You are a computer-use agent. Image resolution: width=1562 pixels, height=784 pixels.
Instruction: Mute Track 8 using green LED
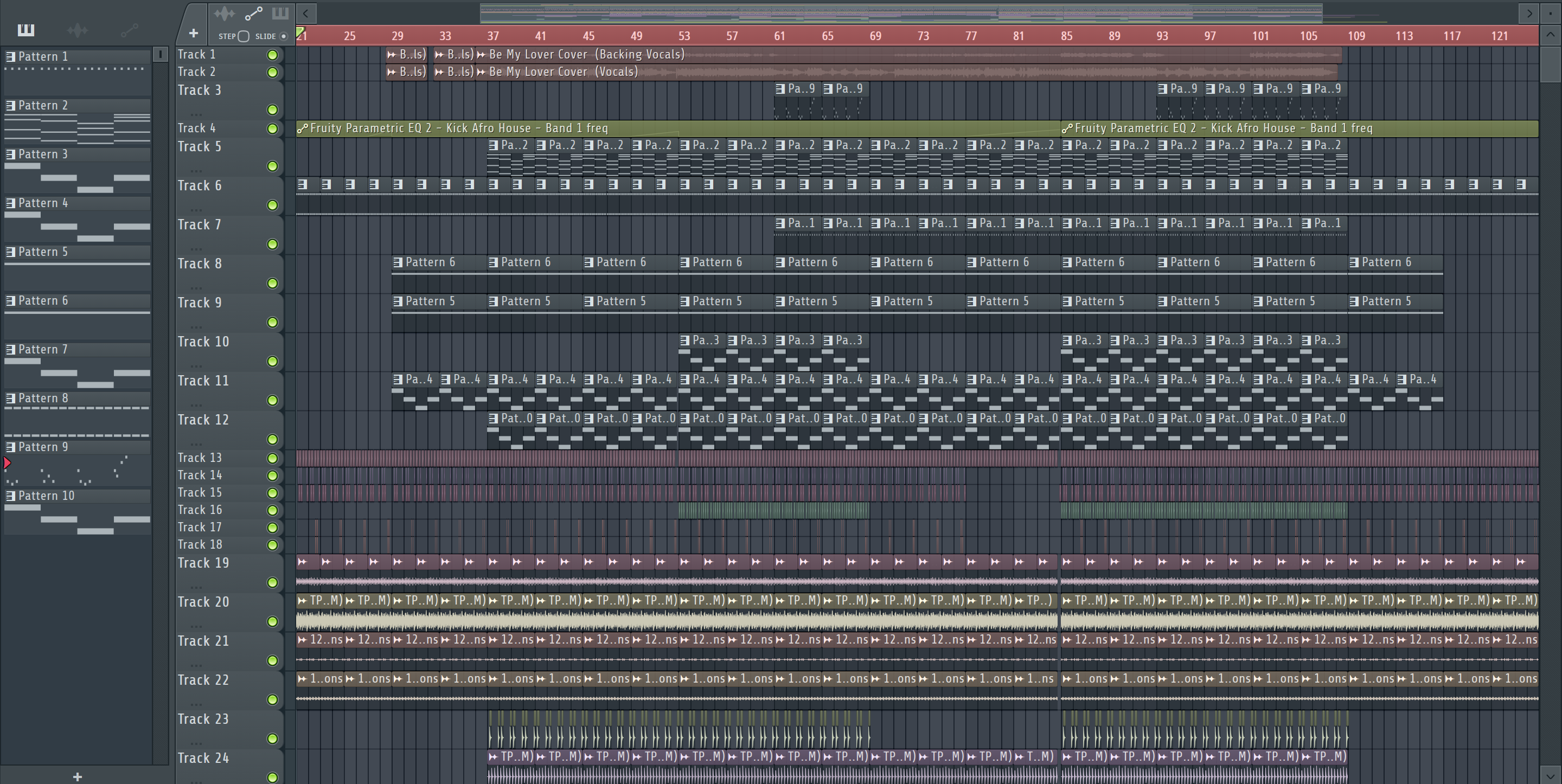click(x=273, y=283)
